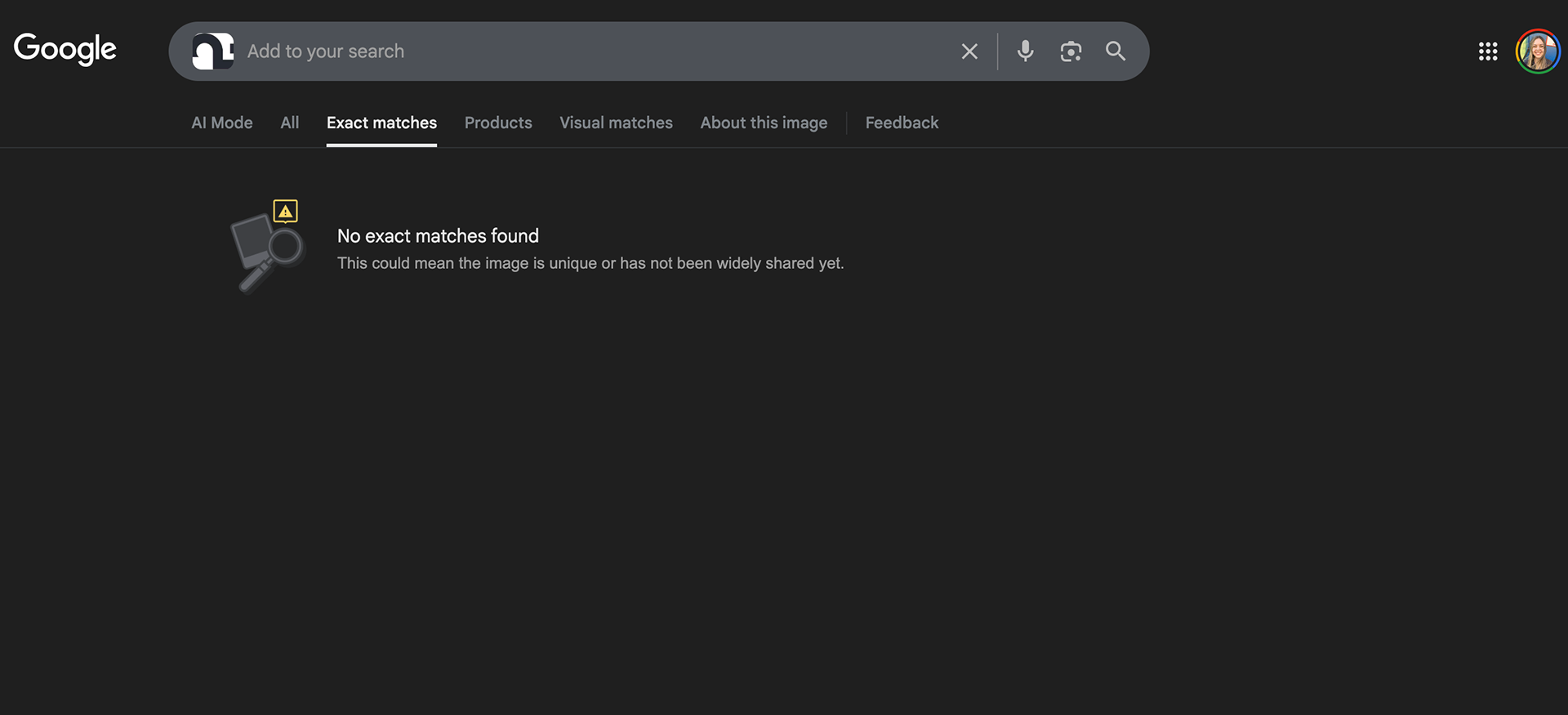Open the Products tab
Viewport: 1568px width, 715px height.
tap(498, 123)
